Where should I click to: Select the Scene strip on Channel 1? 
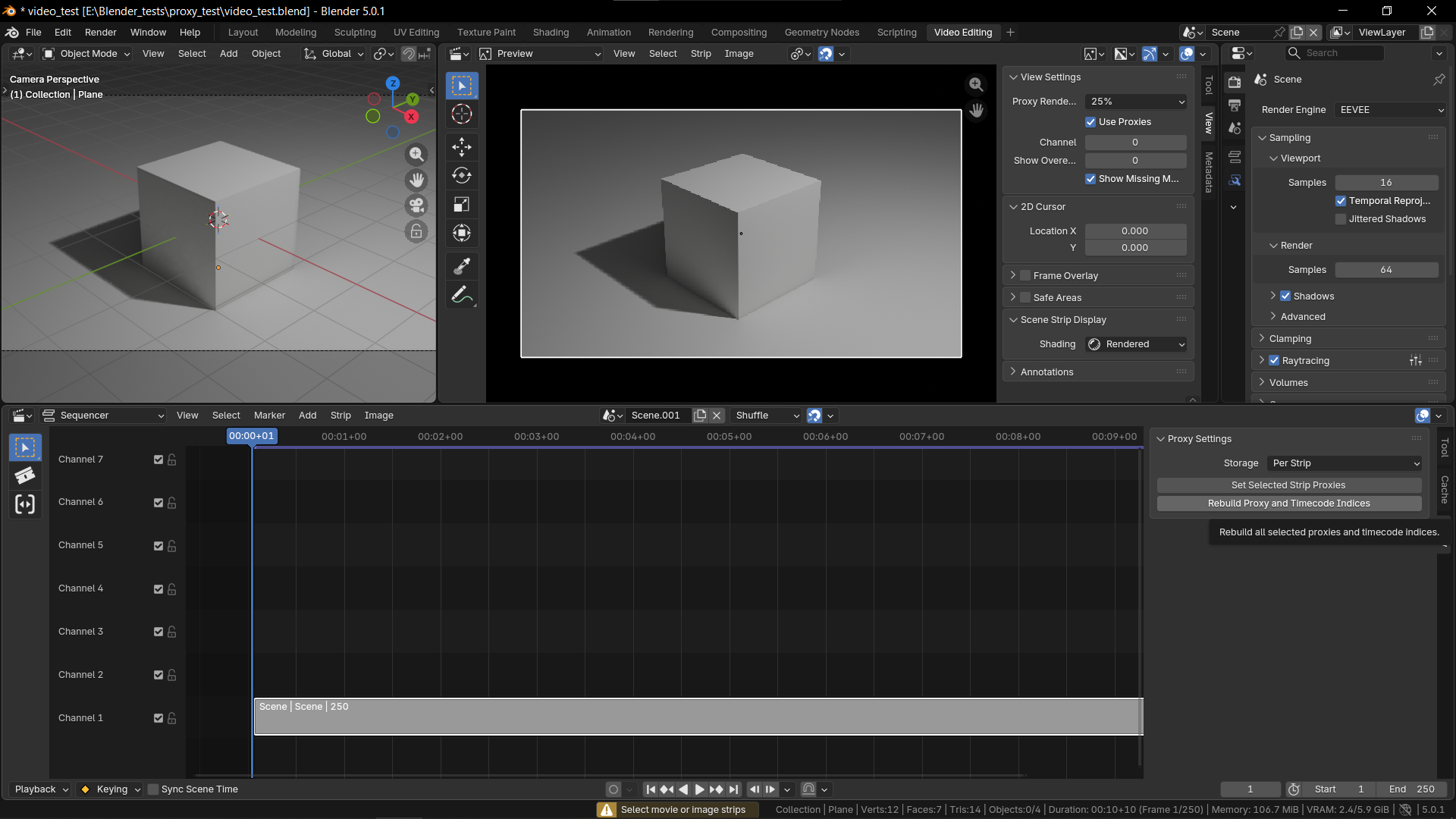[698, 717]
